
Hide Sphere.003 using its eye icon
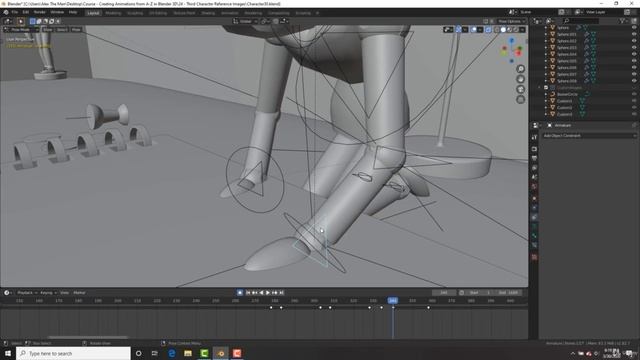(x=634, y=48)
